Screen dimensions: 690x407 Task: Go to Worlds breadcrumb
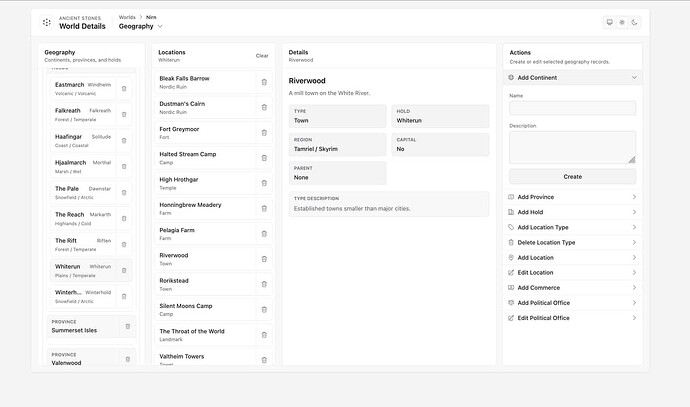click(127, 17)
